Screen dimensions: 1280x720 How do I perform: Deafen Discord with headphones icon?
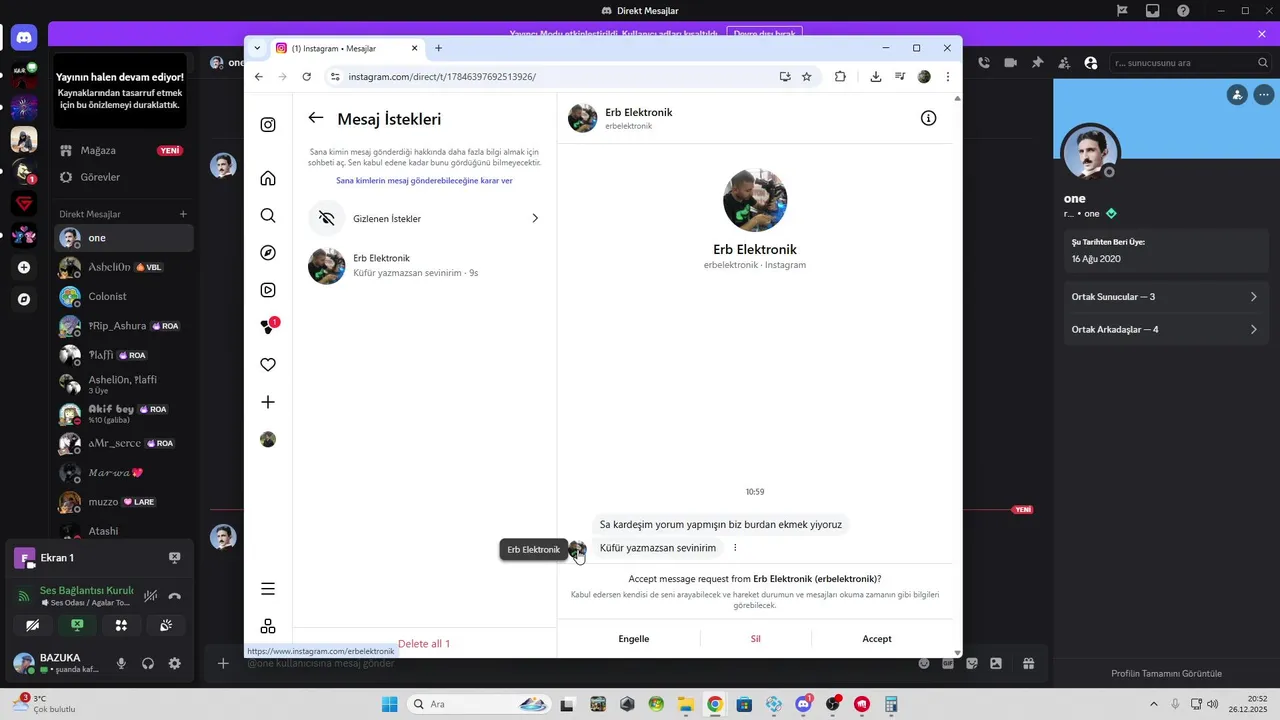(x=148, y=663)
